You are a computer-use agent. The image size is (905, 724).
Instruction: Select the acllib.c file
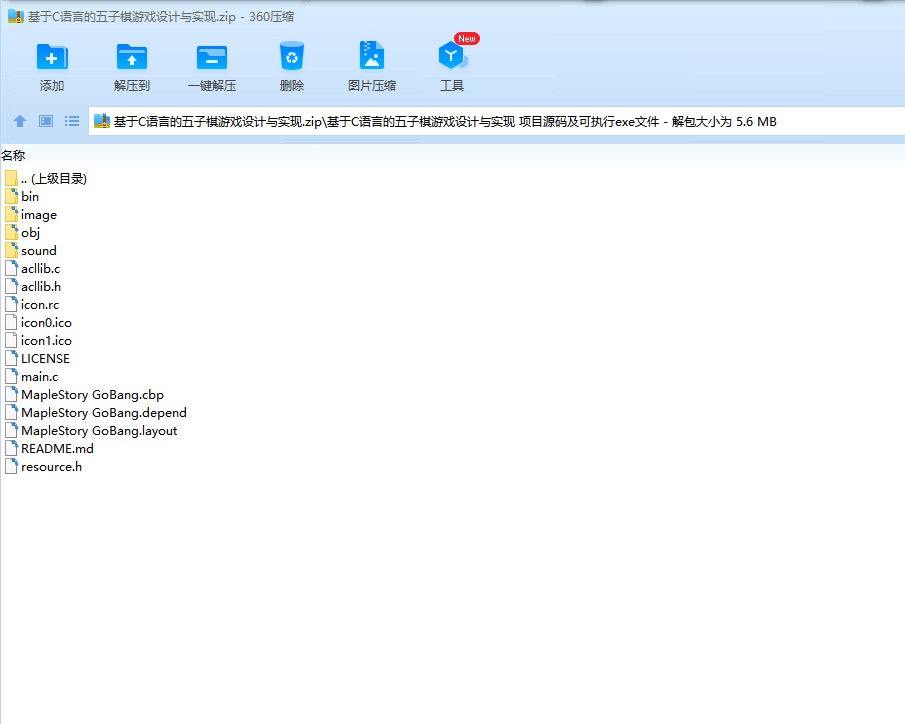pyautogui.click(x=32, y=268)
